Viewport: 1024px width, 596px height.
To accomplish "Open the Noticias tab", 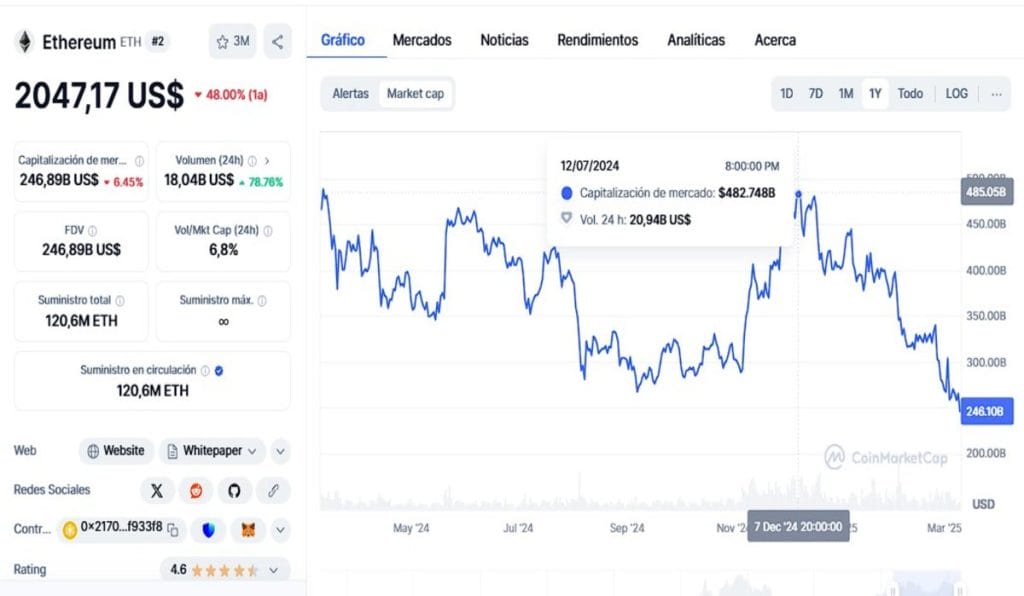I will (x=504, y=40).
